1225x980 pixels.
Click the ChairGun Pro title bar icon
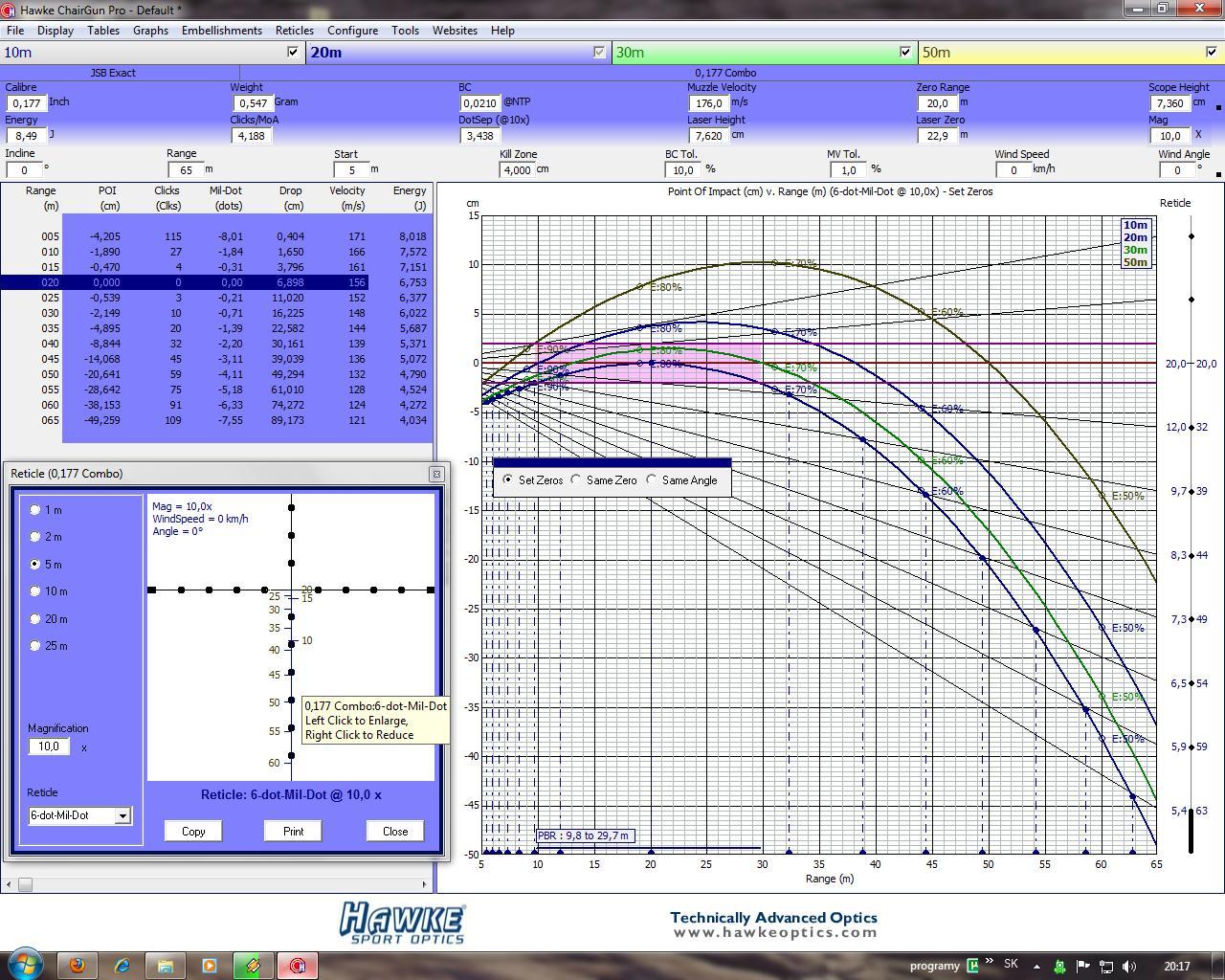[x=9, y=10]
